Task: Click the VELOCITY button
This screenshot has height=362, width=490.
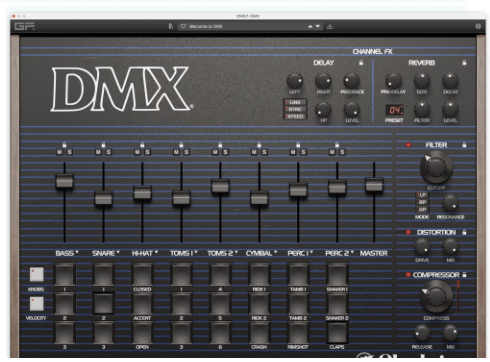Action: tap(37, 304)
